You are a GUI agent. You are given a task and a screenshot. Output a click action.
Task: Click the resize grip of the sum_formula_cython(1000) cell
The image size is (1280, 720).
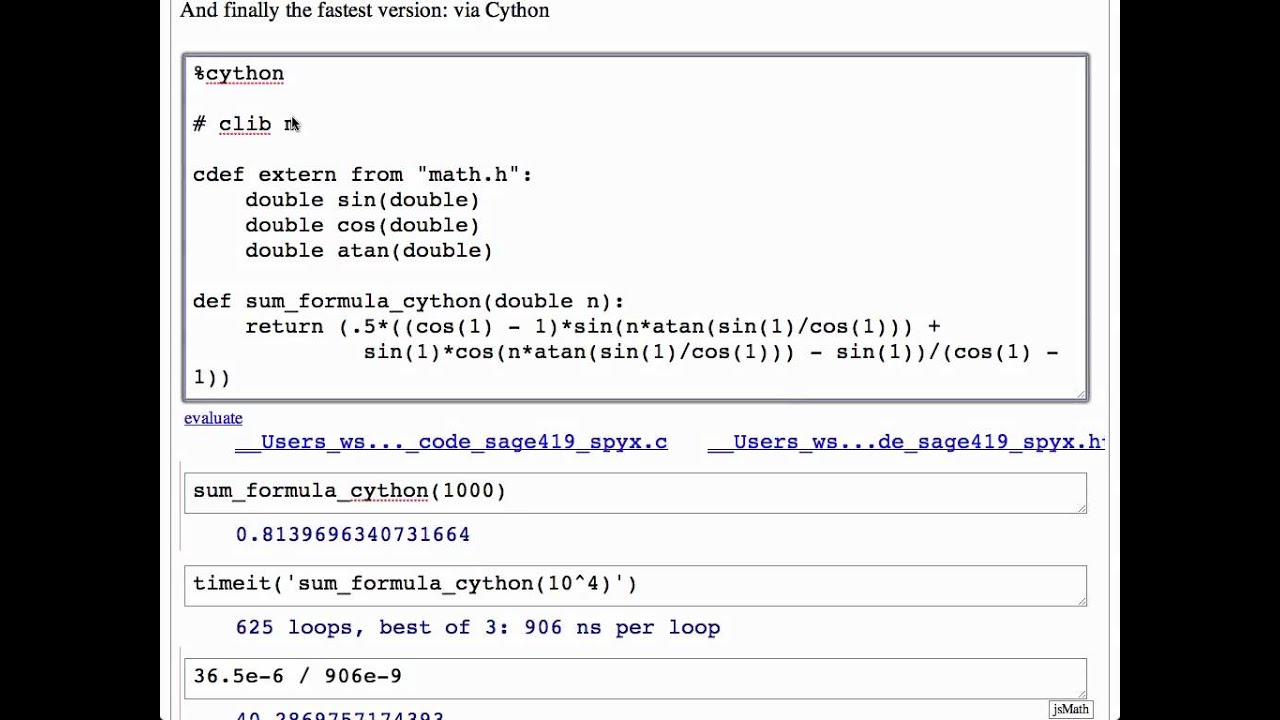tap(1081, 508)
